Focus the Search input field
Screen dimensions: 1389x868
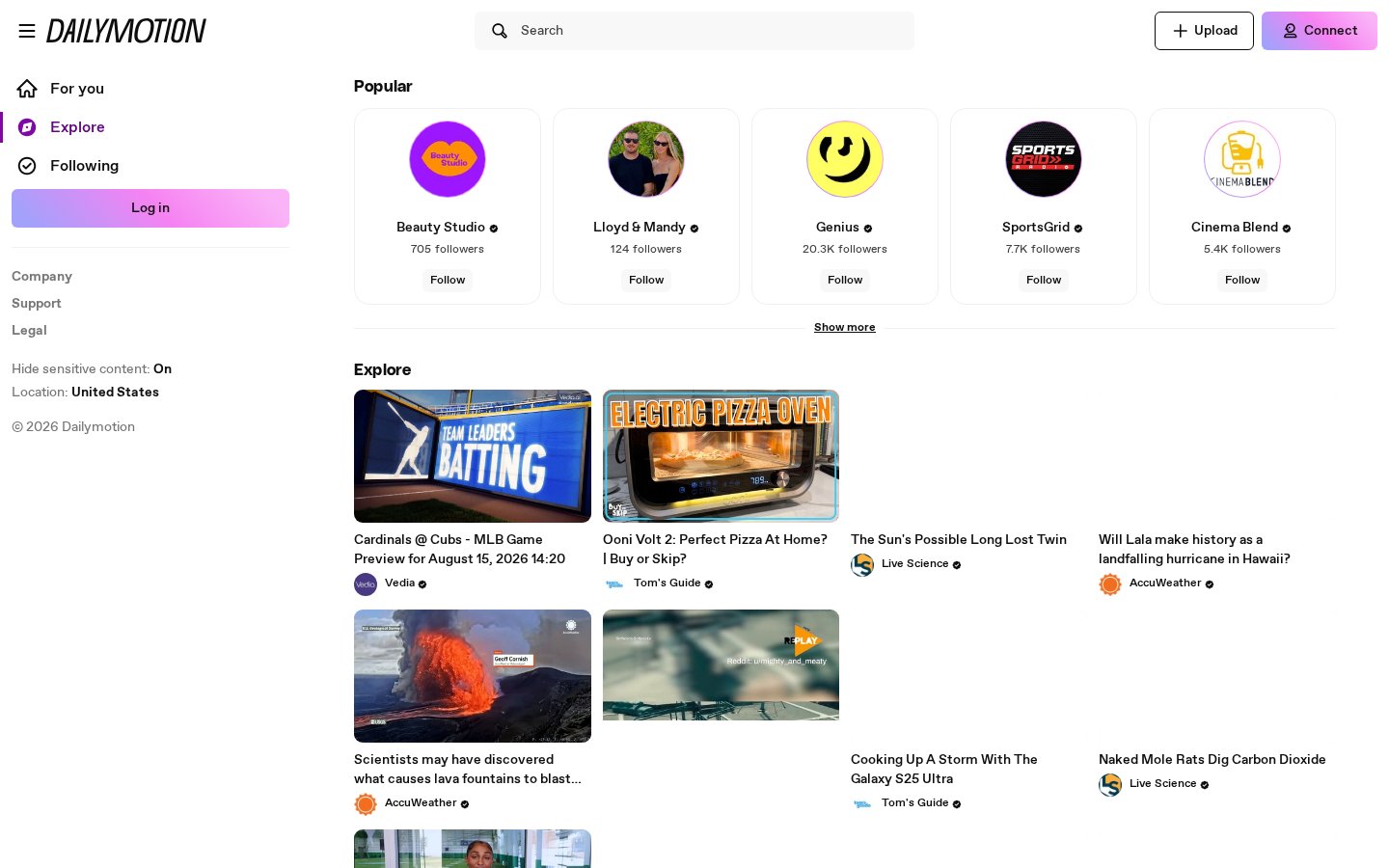click(x=694, y=31)
